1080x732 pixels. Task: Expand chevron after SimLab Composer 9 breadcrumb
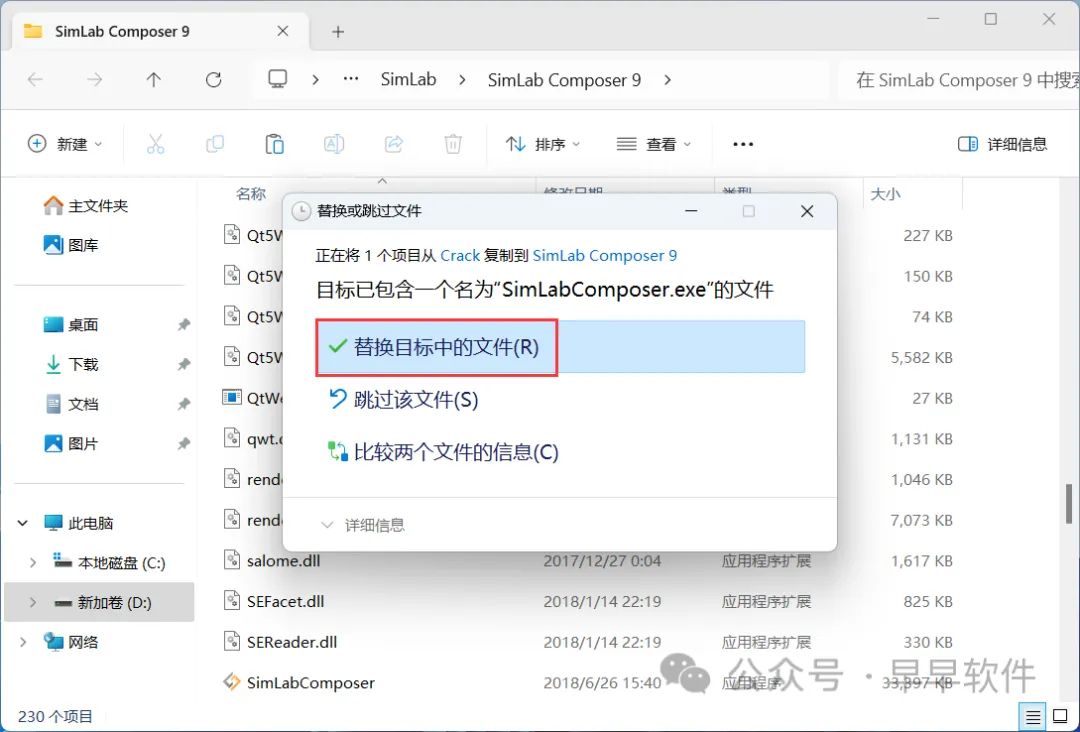(x=667, y=80)
